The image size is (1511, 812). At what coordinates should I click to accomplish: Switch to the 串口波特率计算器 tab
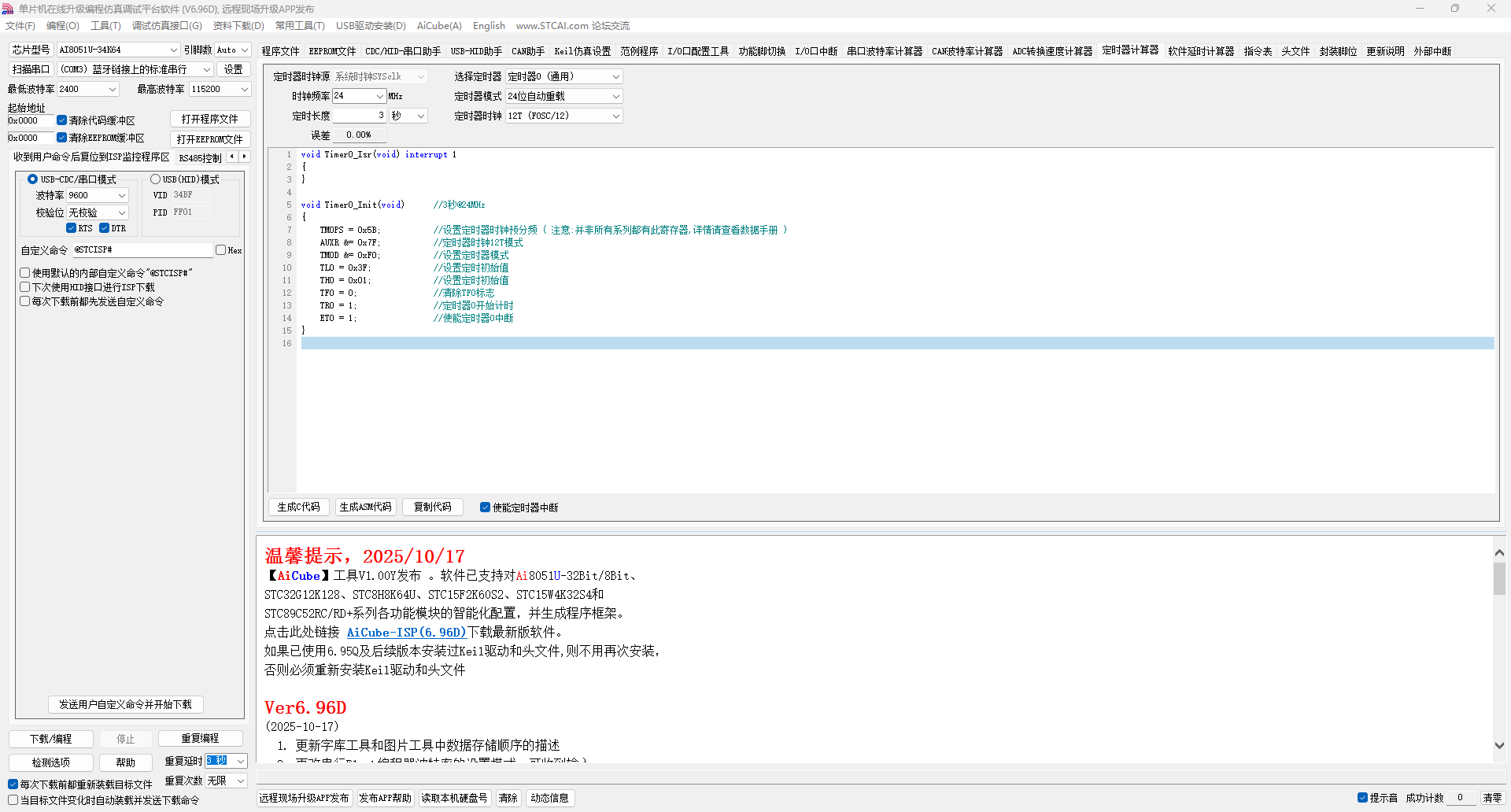pos(884,51)
